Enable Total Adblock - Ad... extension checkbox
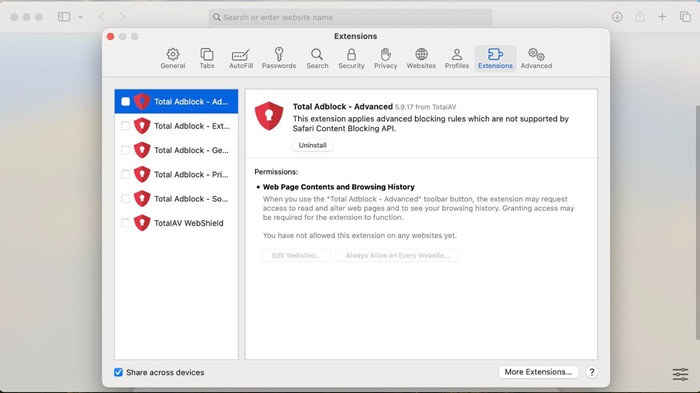 point(125,102)
